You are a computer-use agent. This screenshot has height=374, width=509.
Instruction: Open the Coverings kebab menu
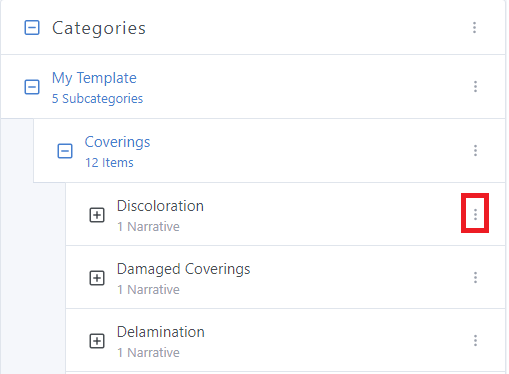475,150
